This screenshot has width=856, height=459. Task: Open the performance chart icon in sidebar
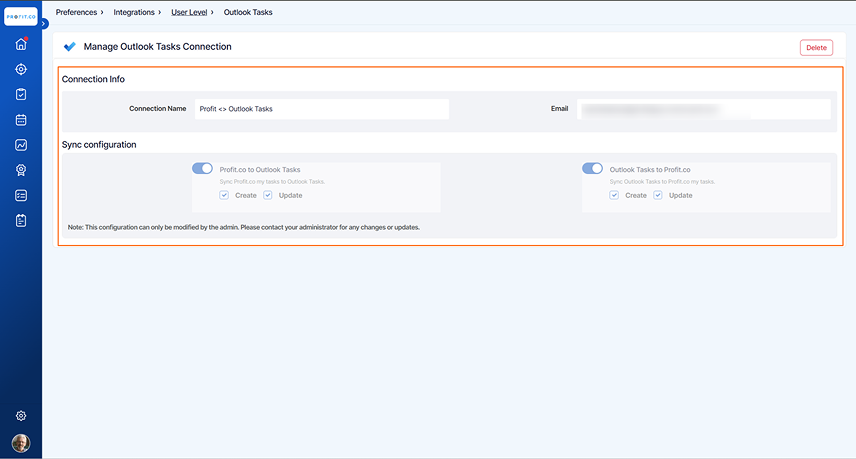click(x=21, y=145)
